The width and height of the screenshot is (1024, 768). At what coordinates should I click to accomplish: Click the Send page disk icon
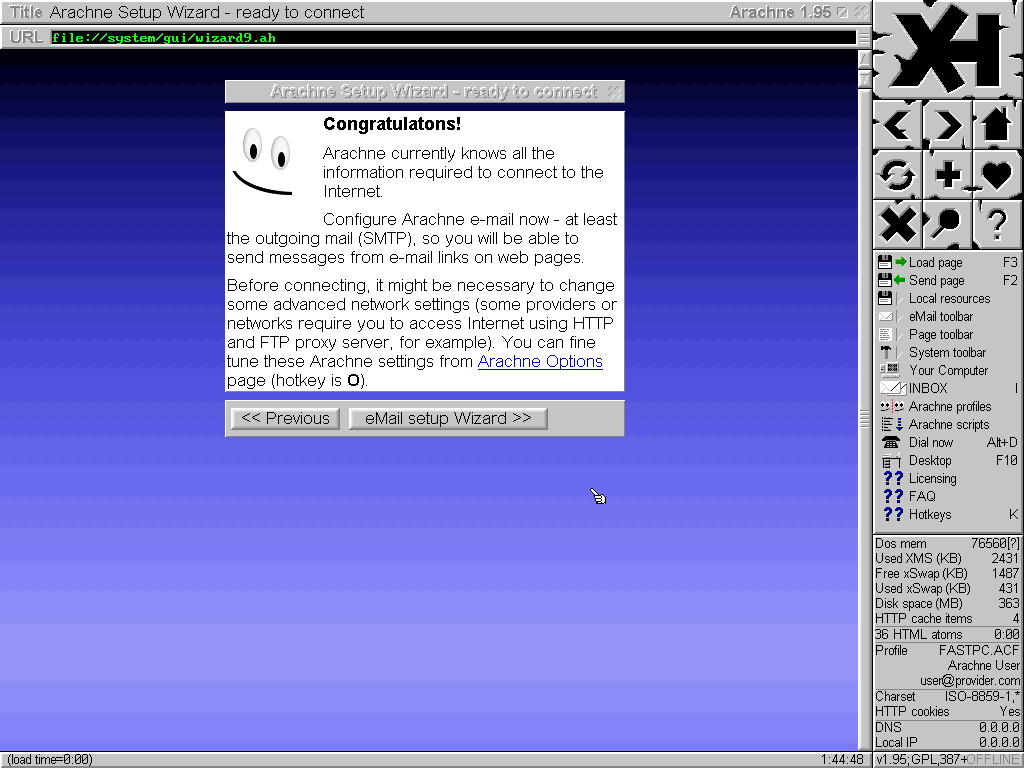[892, 280]
